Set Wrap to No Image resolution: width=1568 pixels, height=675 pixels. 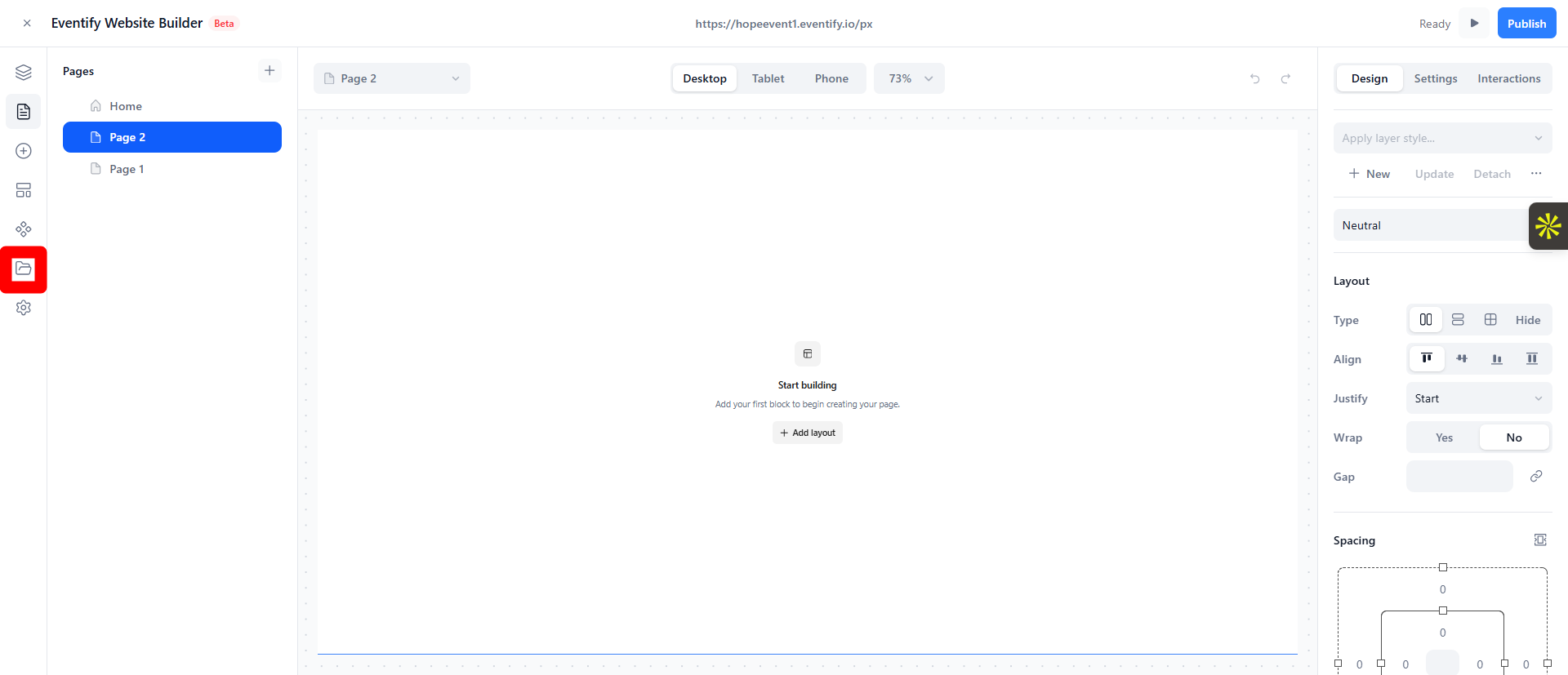[1514, 437]
